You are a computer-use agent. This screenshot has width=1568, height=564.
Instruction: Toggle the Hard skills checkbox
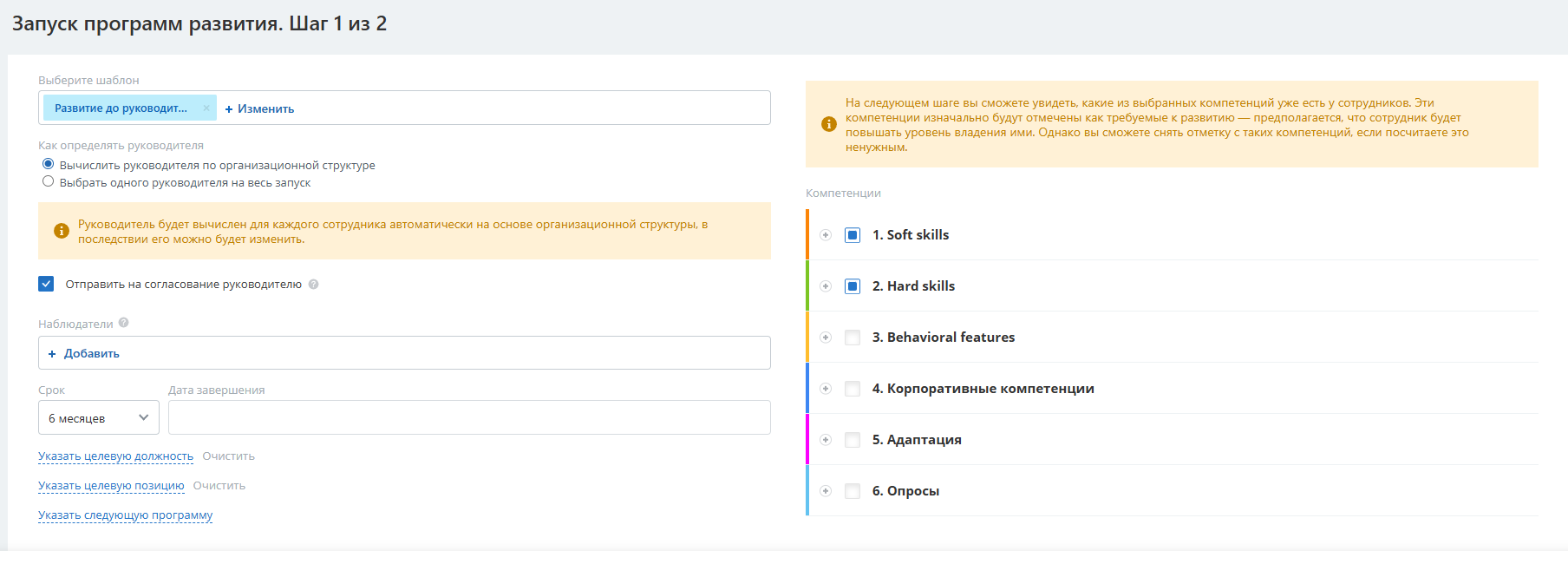[x=853, y=286]
